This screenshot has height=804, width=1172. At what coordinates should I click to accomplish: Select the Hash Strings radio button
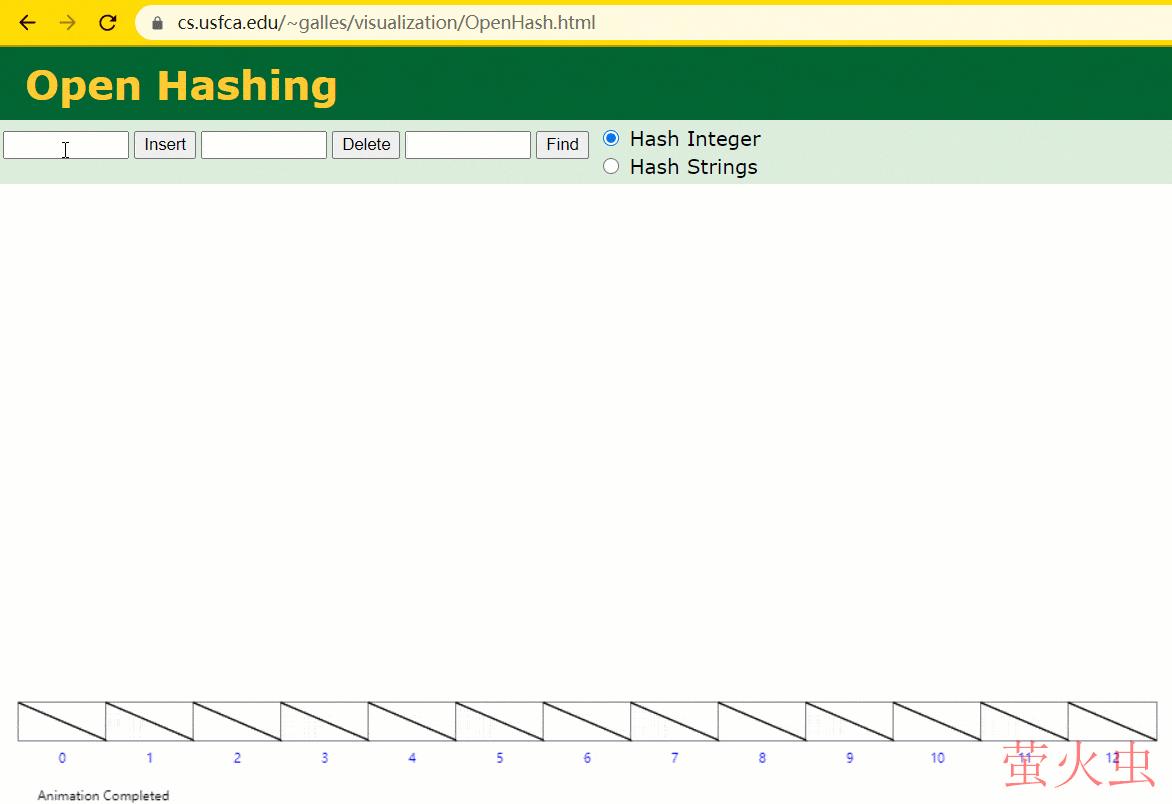pyautogui.click(x=611, y=166)
